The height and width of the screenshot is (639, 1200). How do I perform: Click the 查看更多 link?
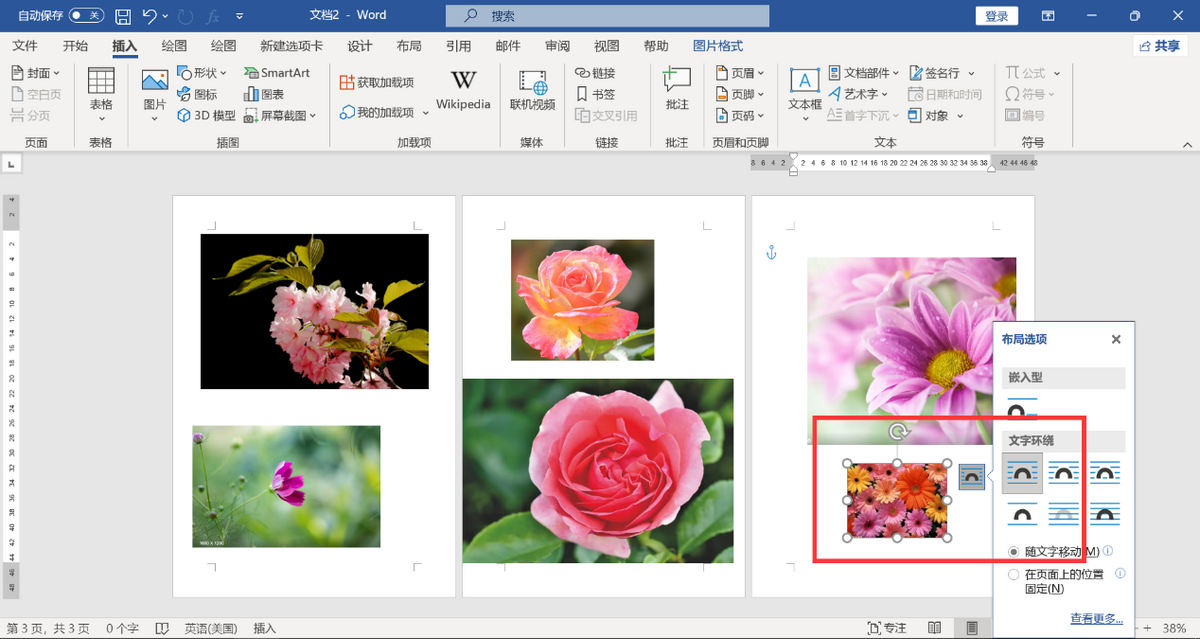tap(1096, 619)
